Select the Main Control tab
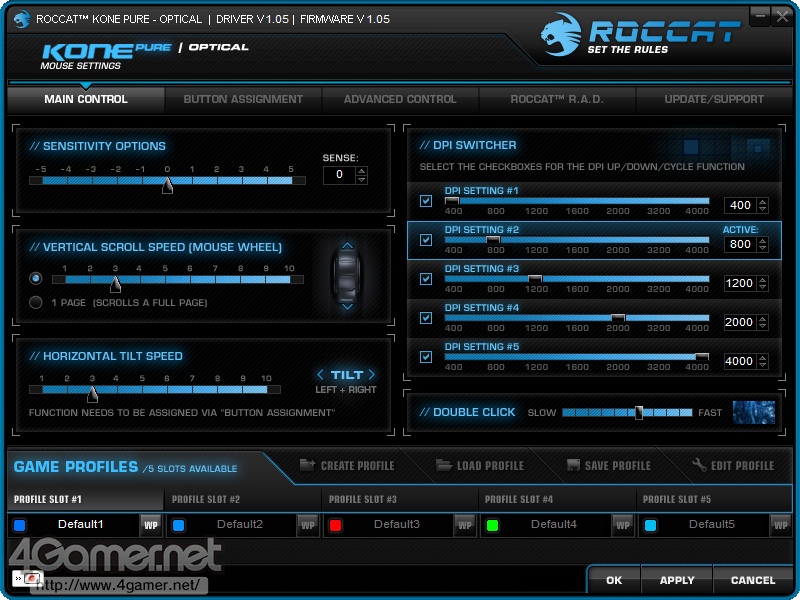 coord(86,99)
